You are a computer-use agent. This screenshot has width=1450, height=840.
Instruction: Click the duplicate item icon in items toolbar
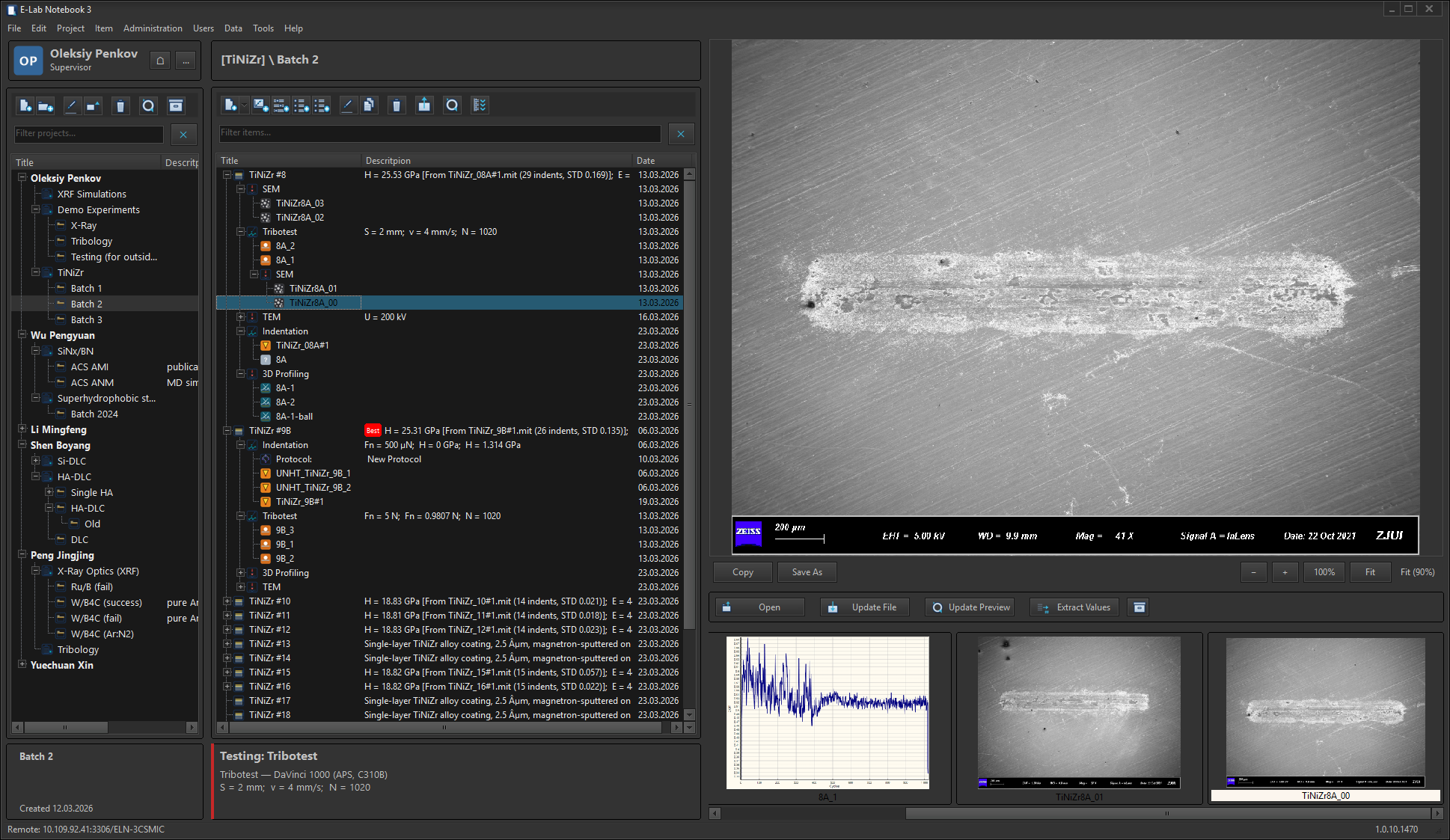click(369, 105)
